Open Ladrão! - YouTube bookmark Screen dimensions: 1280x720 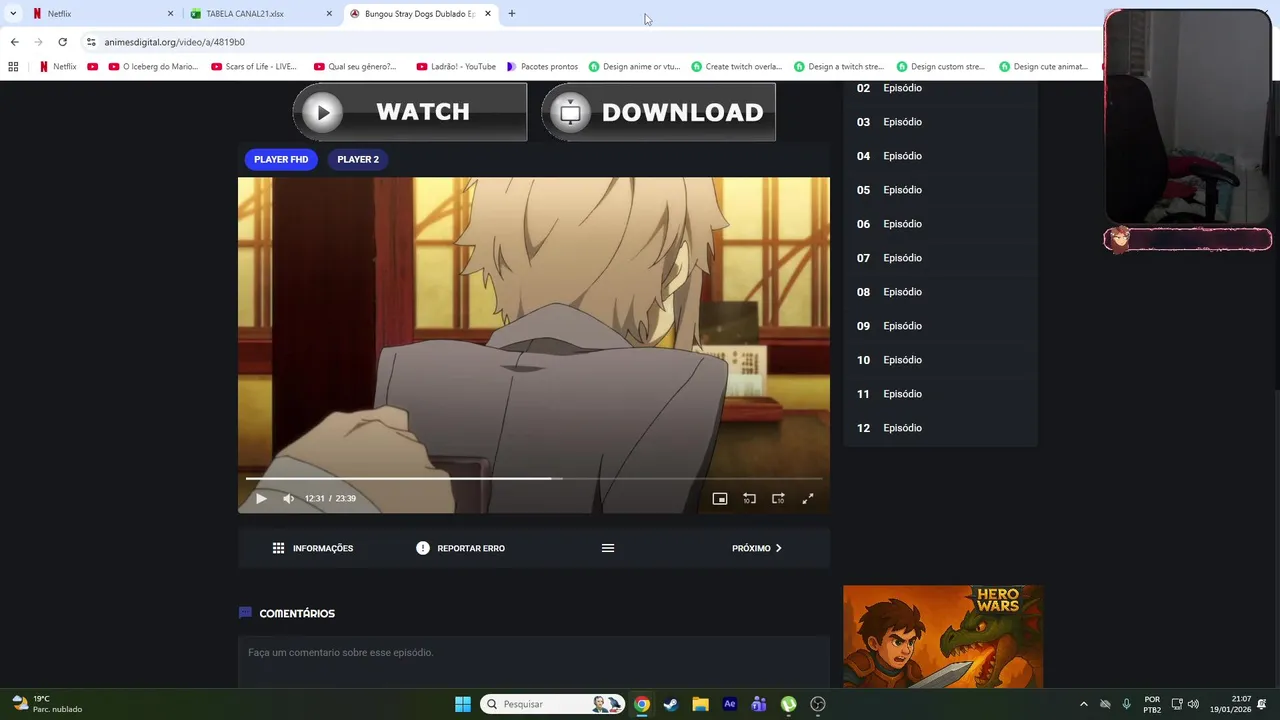[456, 67]
